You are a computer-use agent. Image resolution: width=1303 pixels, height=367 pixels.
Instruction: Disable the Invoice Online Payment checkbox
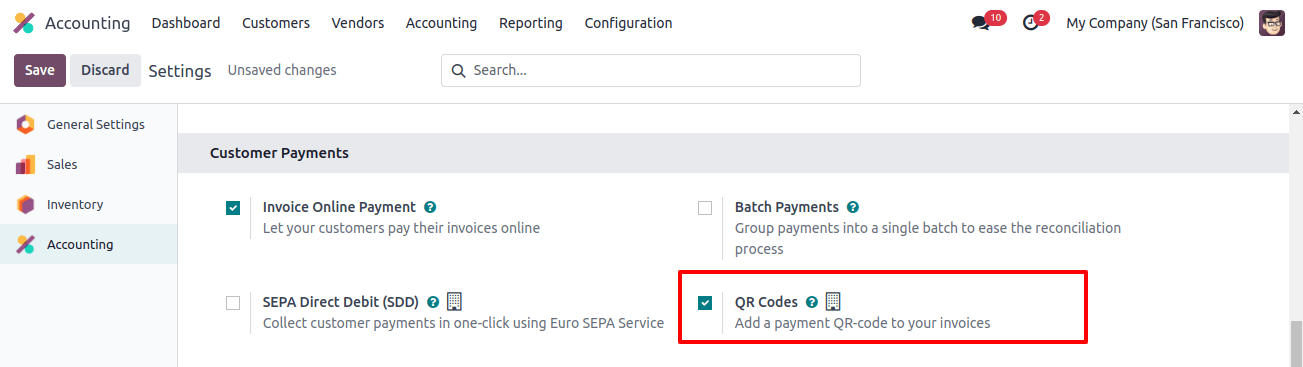(x=233, y=208)
